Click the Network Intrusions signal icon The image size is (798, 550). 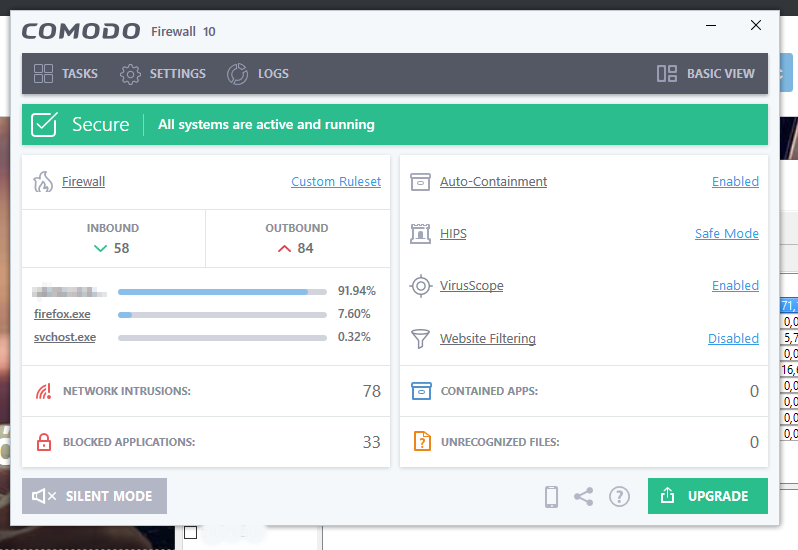click(43, 391)
